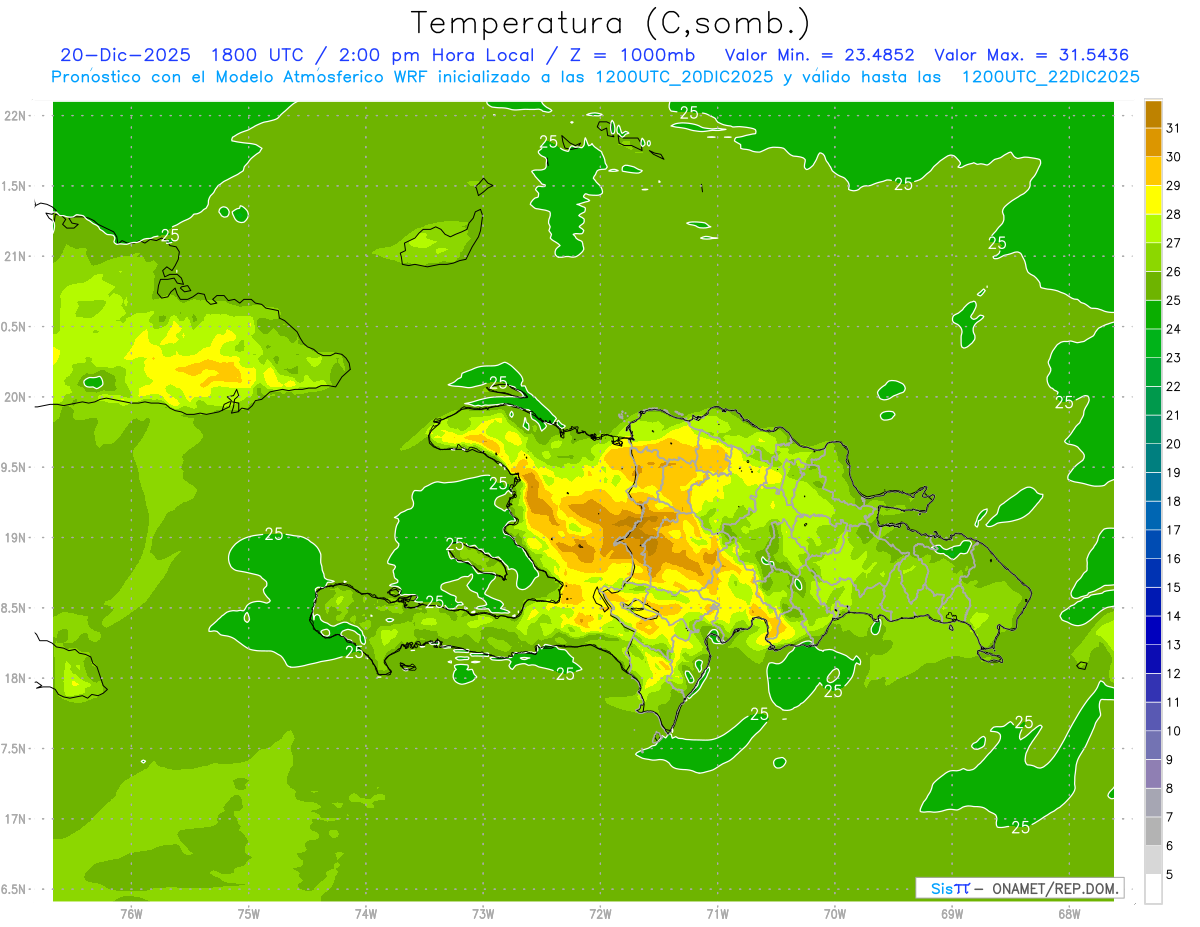Image resolution: width=1200 pixels, height=927 pixels.
Task: Click the "69W" longitude axis label
Action: [x=952, y=914]
